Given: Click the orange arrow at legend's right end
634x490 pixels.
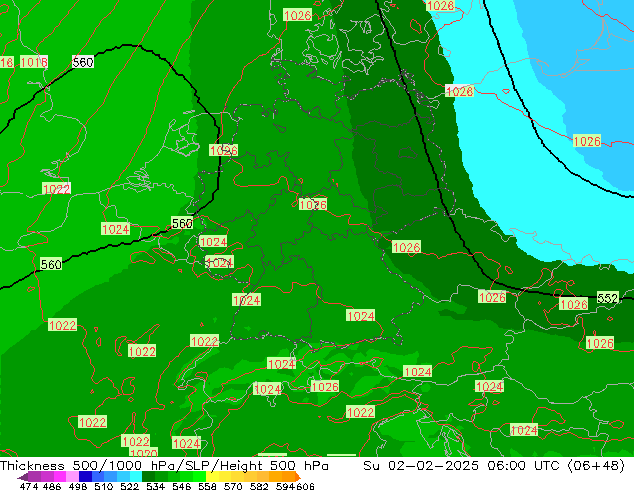Looking at the screenshot, I should (x=298, y=477).
